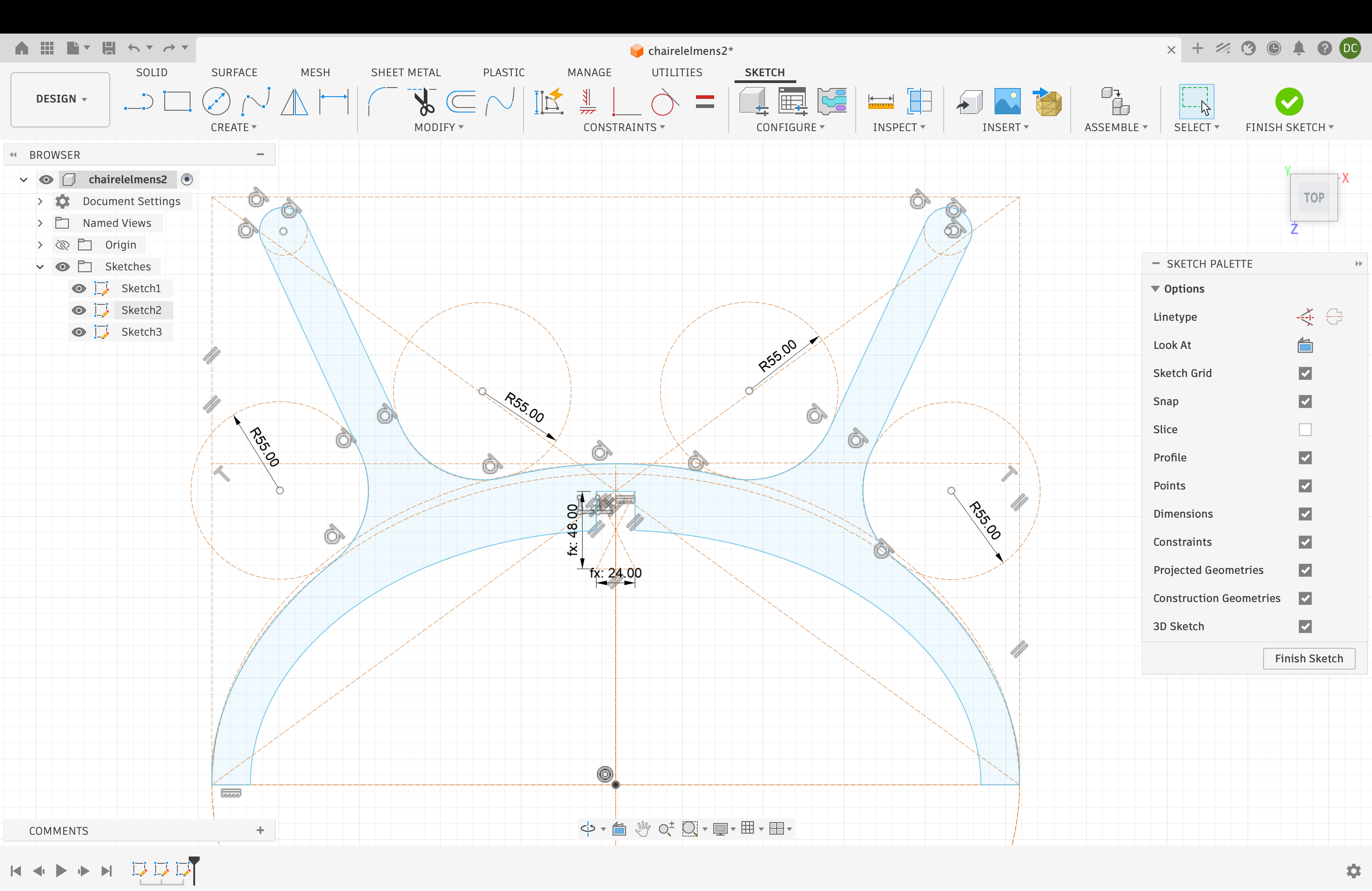
Task: Show the Origin folder via eye icon
Action: [x=62, y=245]
